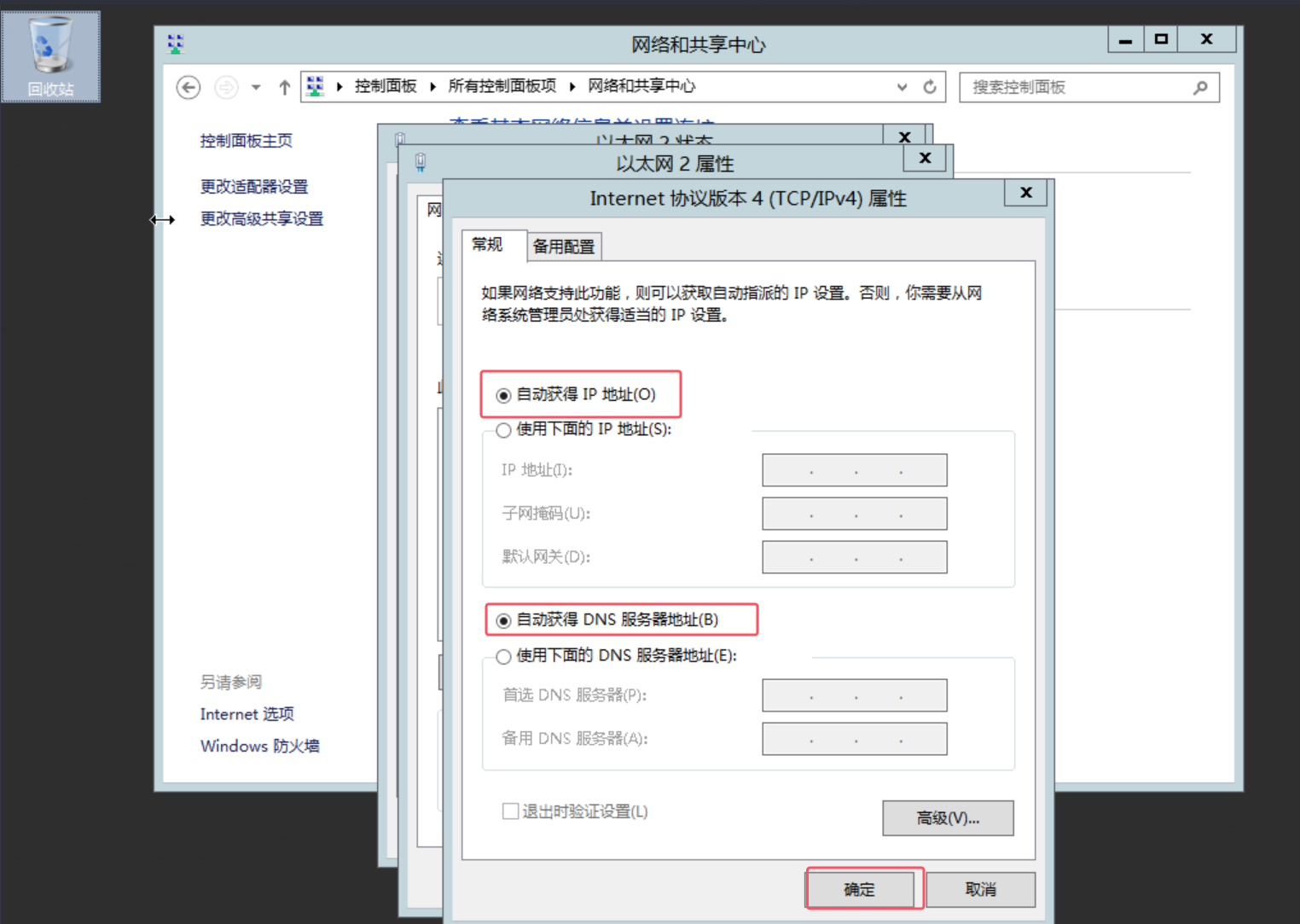
Task: Click the control panel icon in address bar
Action: [316, 86]
